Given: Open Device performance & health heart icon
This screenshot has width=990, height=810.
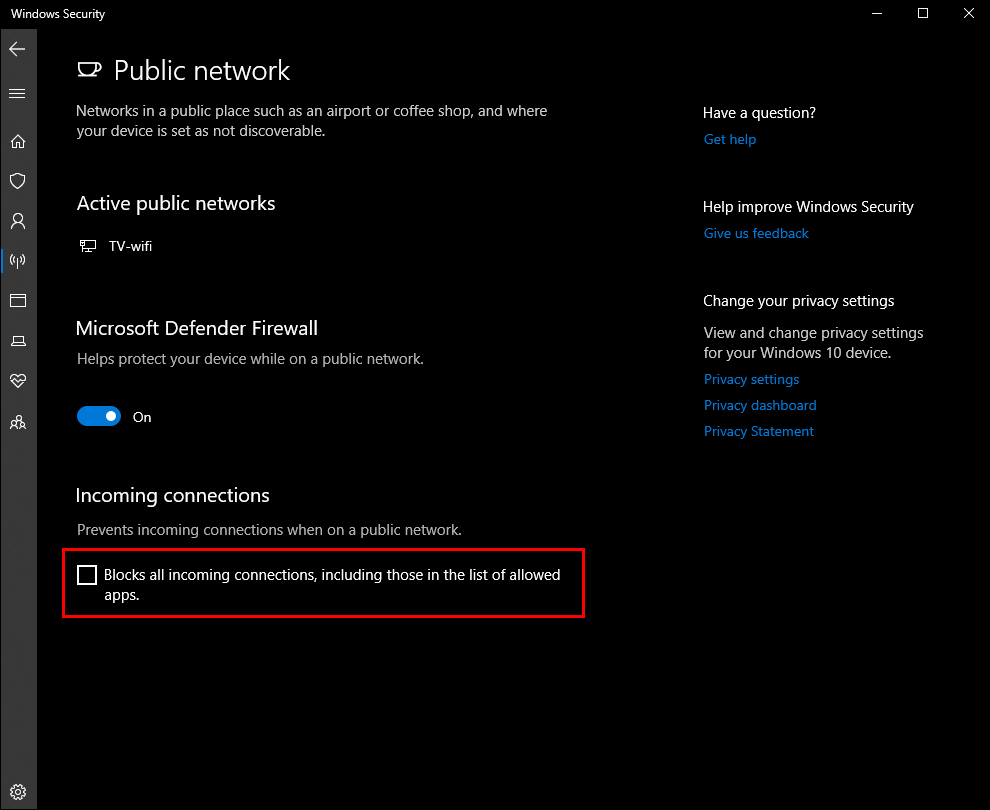Looking at the screenshot, I should (x=17, y=381).
